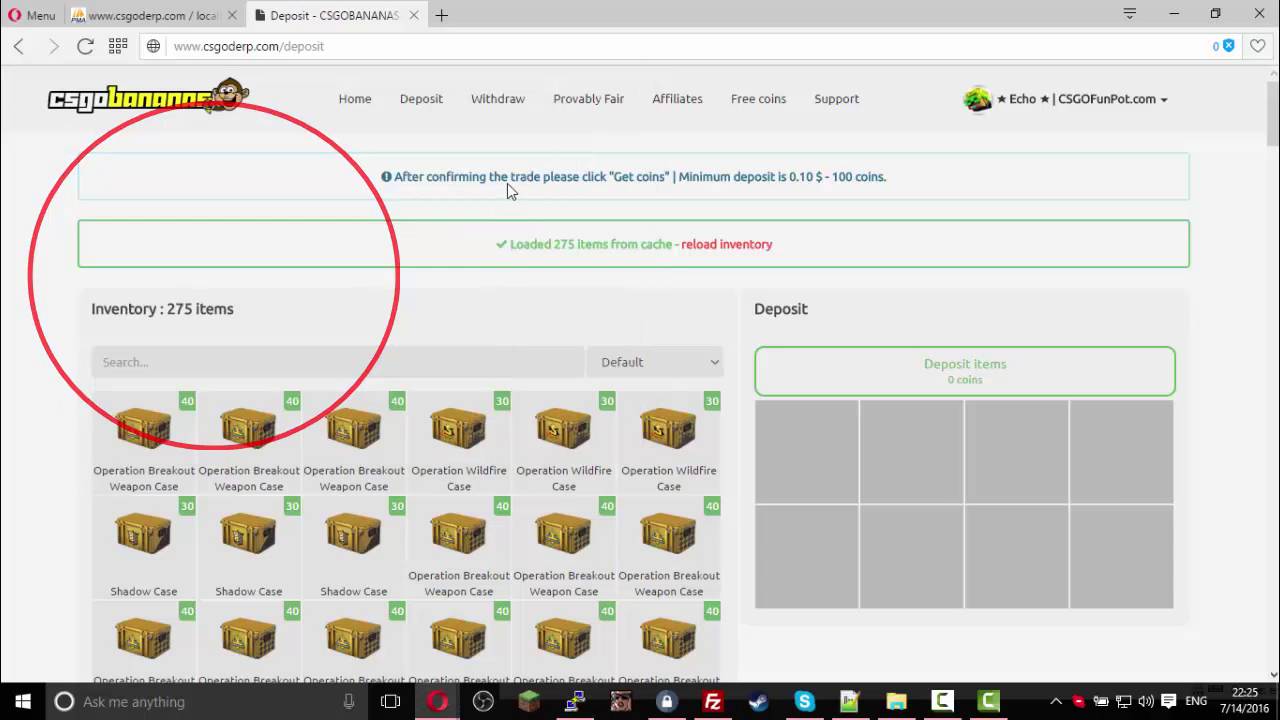Select the first Shadow Case item
Viewport: 1280px width, 720px height.
click(x=144, y=548)
